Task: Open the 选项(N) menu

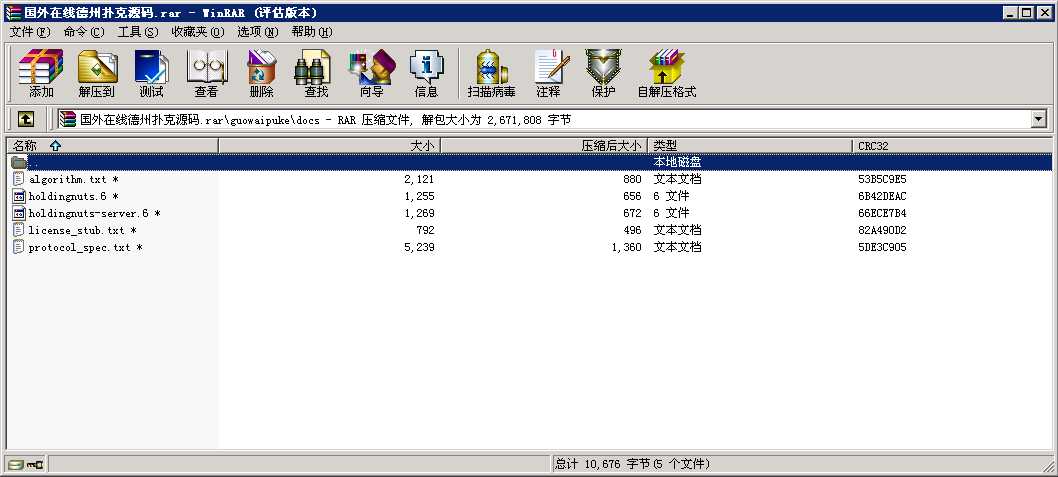Action: coord(258,32)
